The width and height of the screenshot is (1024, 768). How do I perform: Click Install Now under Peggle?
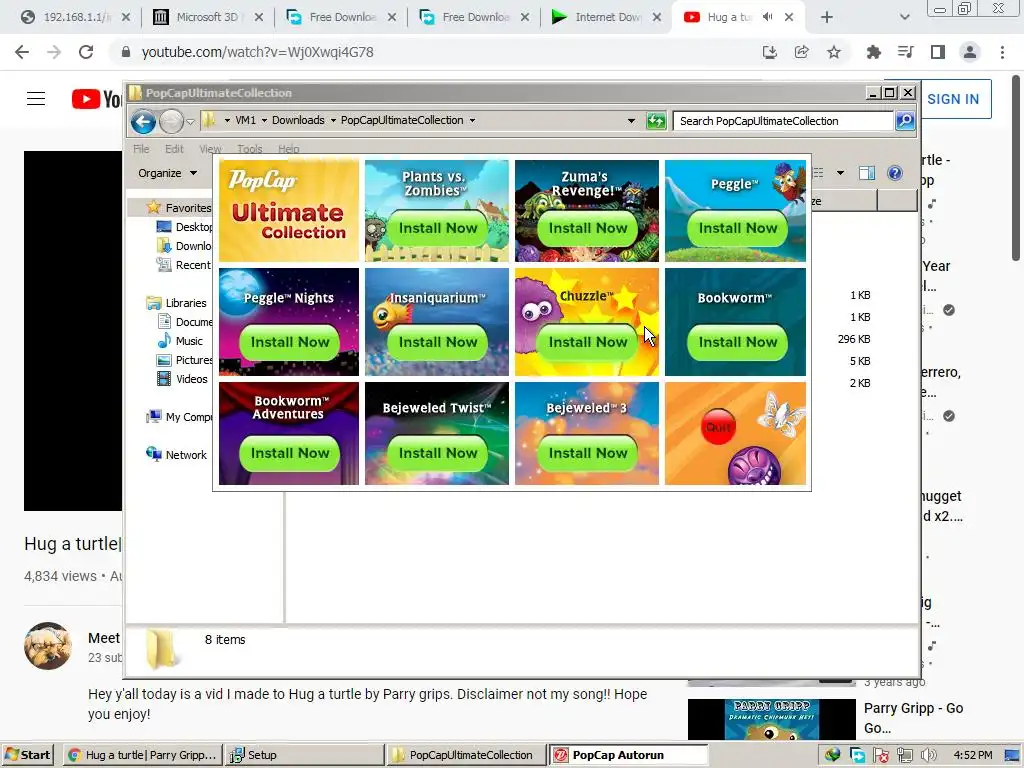[737, 229]
